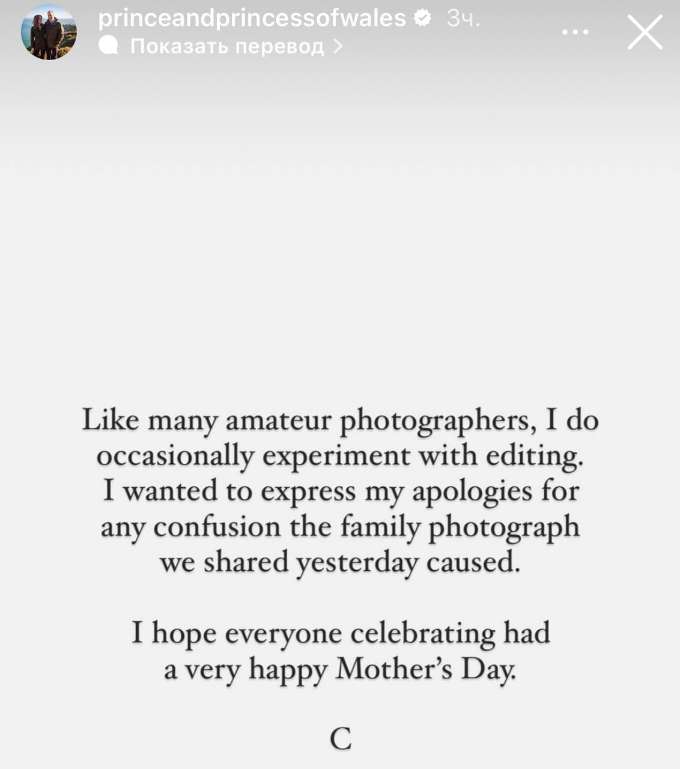Close the story with the X icon
The width and height of the screenshot is (680, 769).
644,32
